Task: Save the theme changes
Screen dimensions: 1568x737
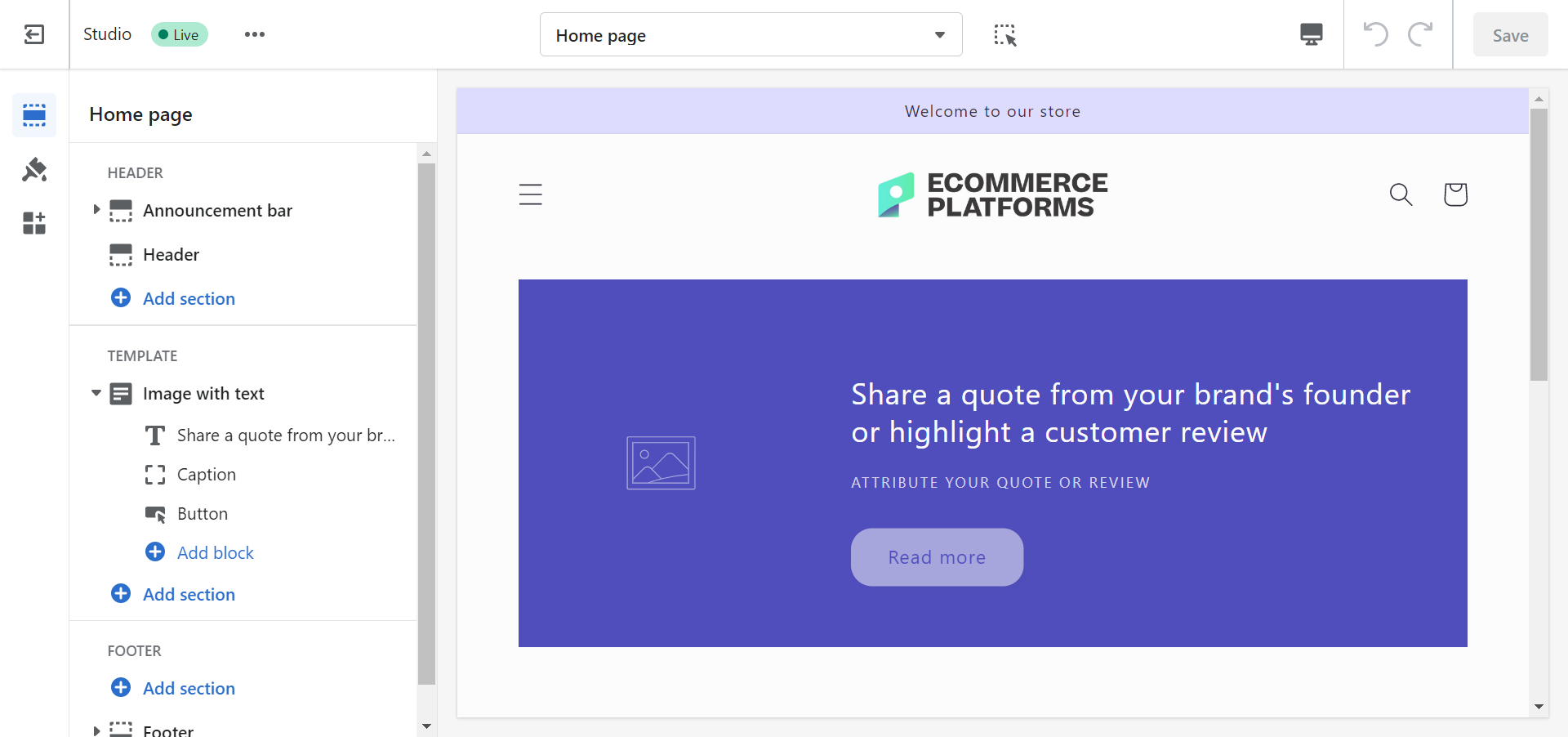Action: pos(1510,34)
